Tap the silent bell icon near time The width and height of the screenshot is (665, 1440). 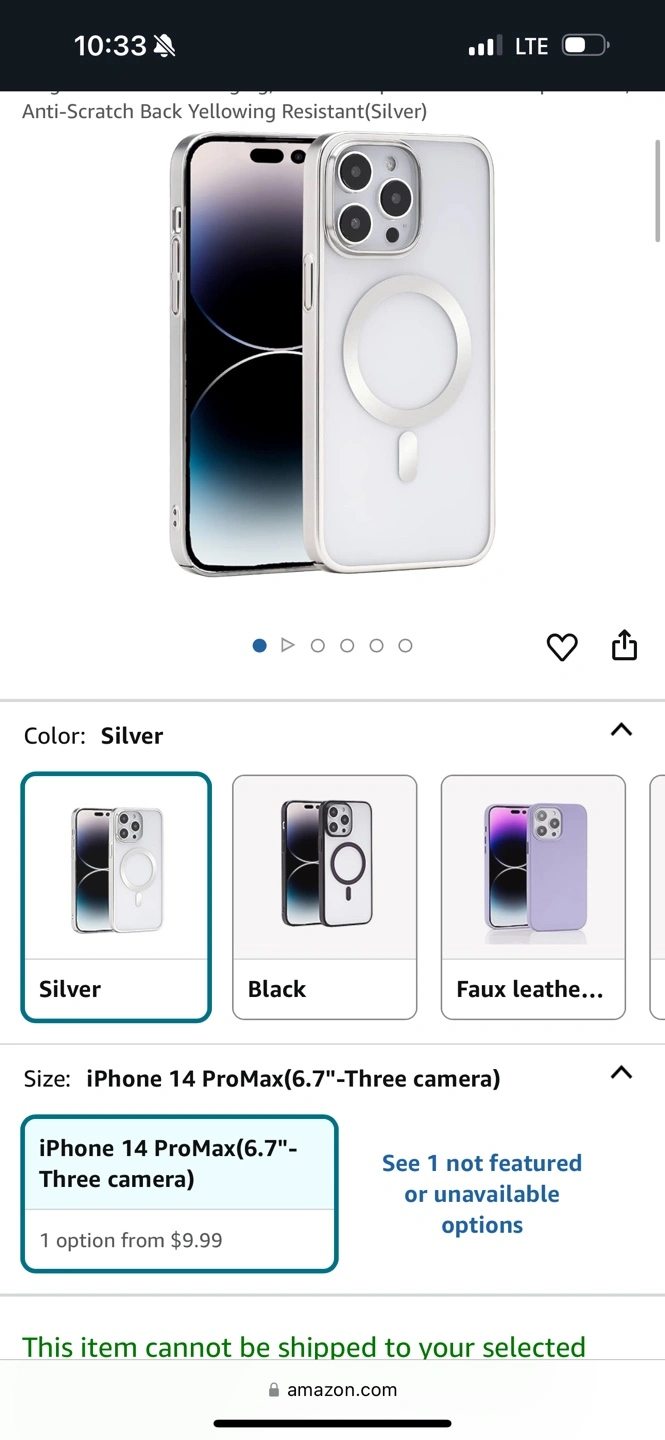click(x=164, y=46)
